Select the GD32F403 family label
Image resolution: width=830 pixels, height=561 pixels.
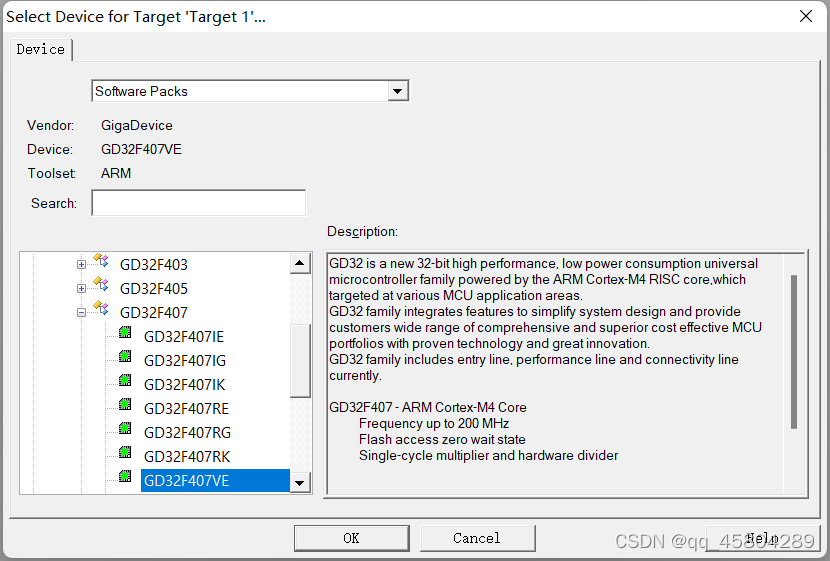(x=154, y=265)
